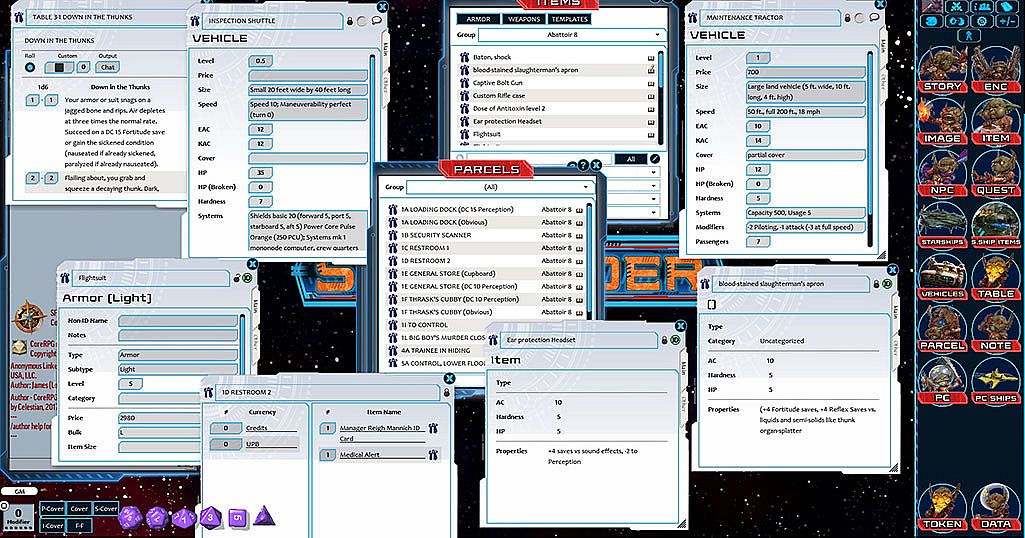
Task: Open the Starships sidebar button
Action: tap(942, 226)
